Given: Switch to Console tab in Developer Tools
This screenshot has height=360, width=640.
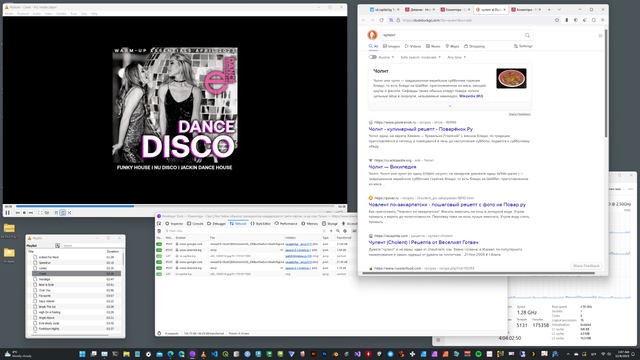Looking at the screenshot, I should click(195, 224).
